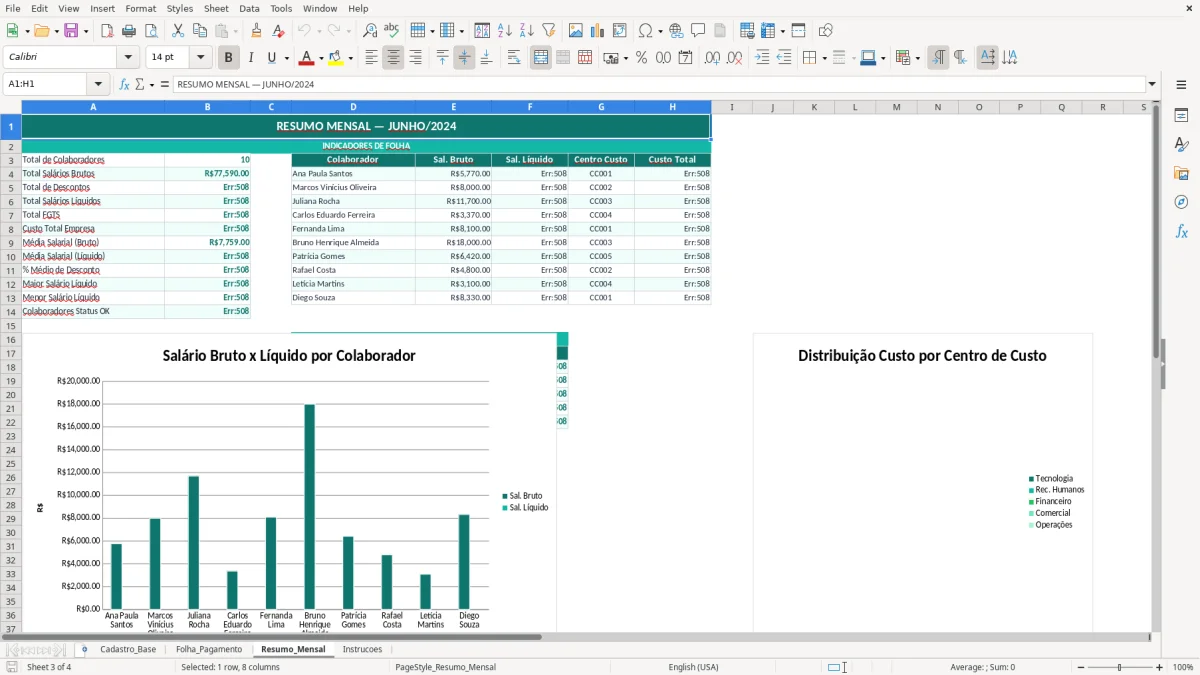Viewport: 1200px width, 675px height.
Task: Click the yellow Background Color button
Action: [335, 58]
